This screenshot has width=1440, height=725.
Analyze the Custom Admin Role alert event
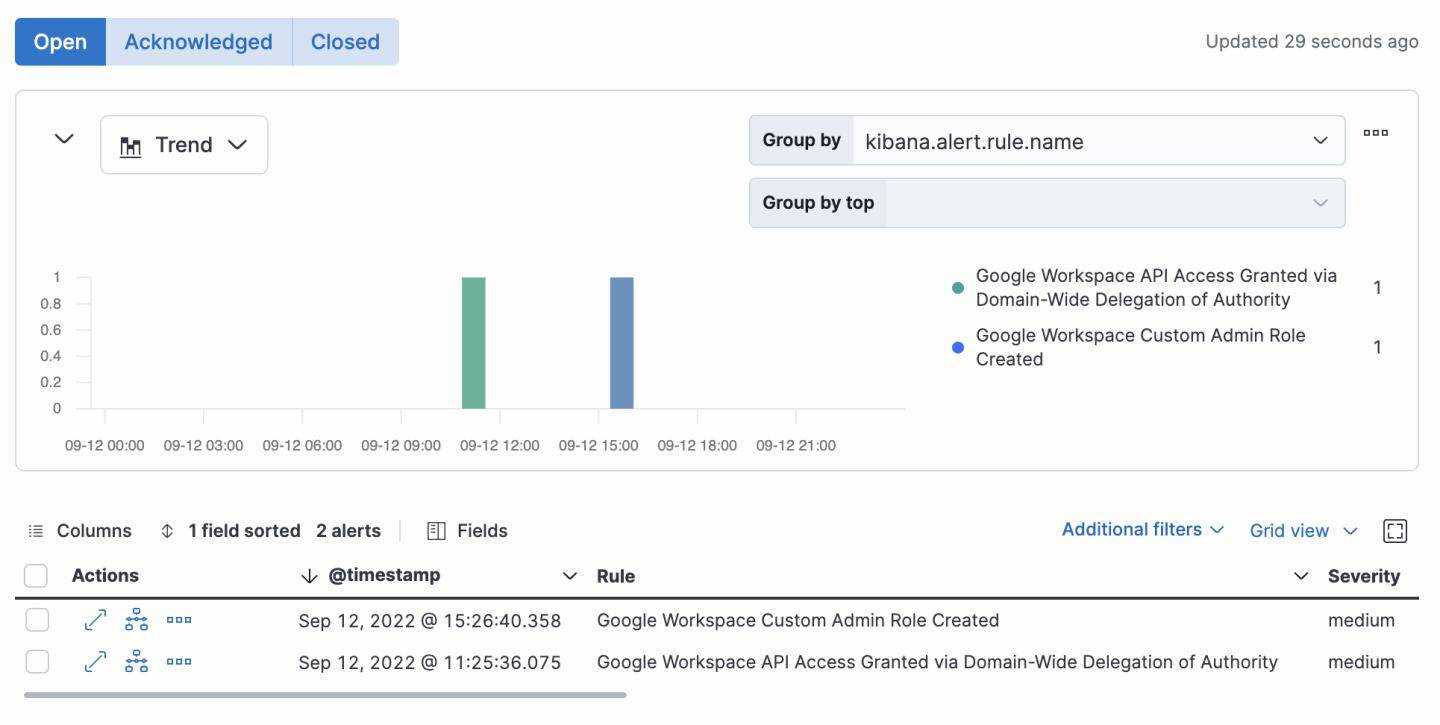pos(137,621)
